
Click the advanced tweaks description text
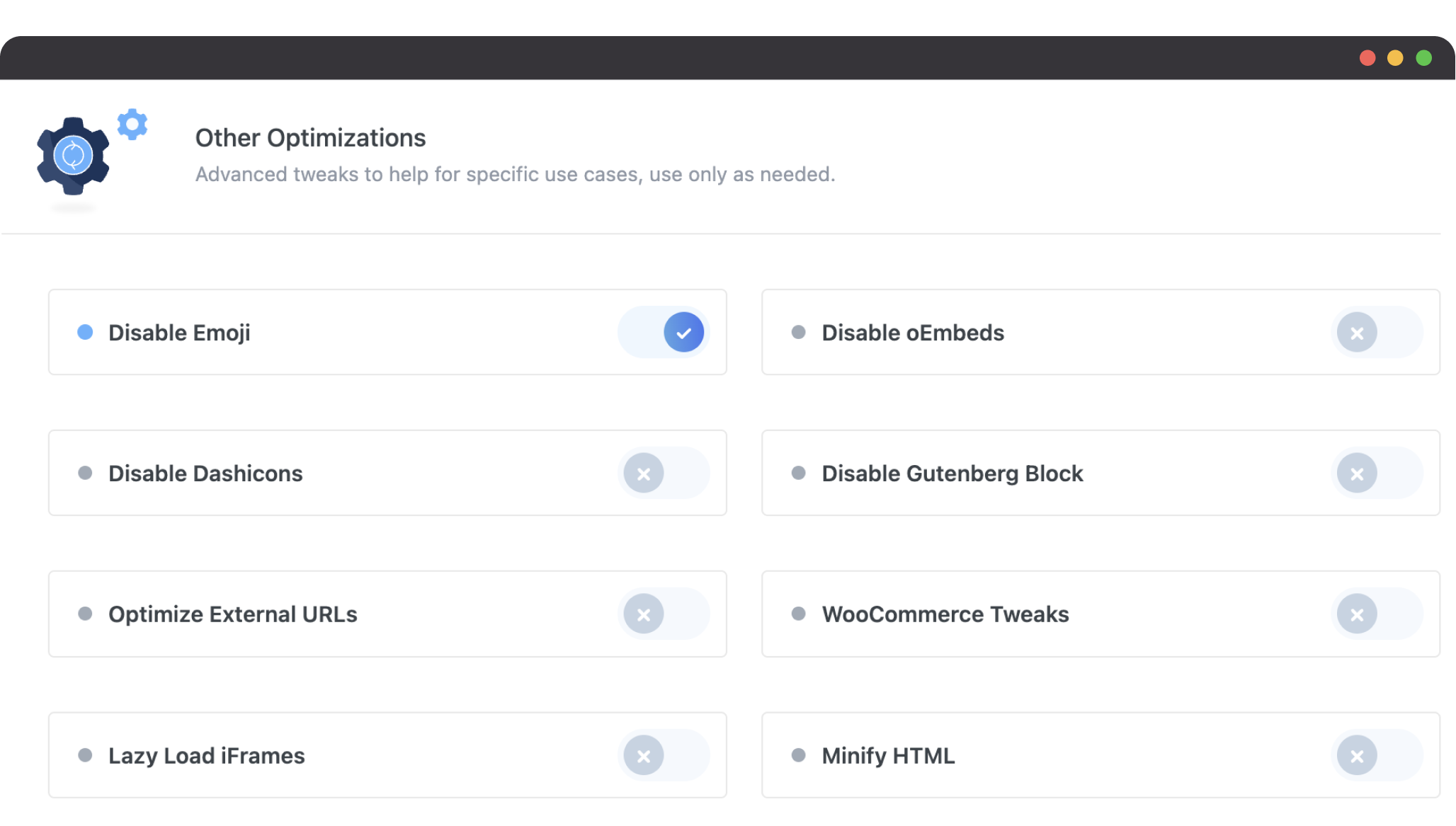pos(516,174)
